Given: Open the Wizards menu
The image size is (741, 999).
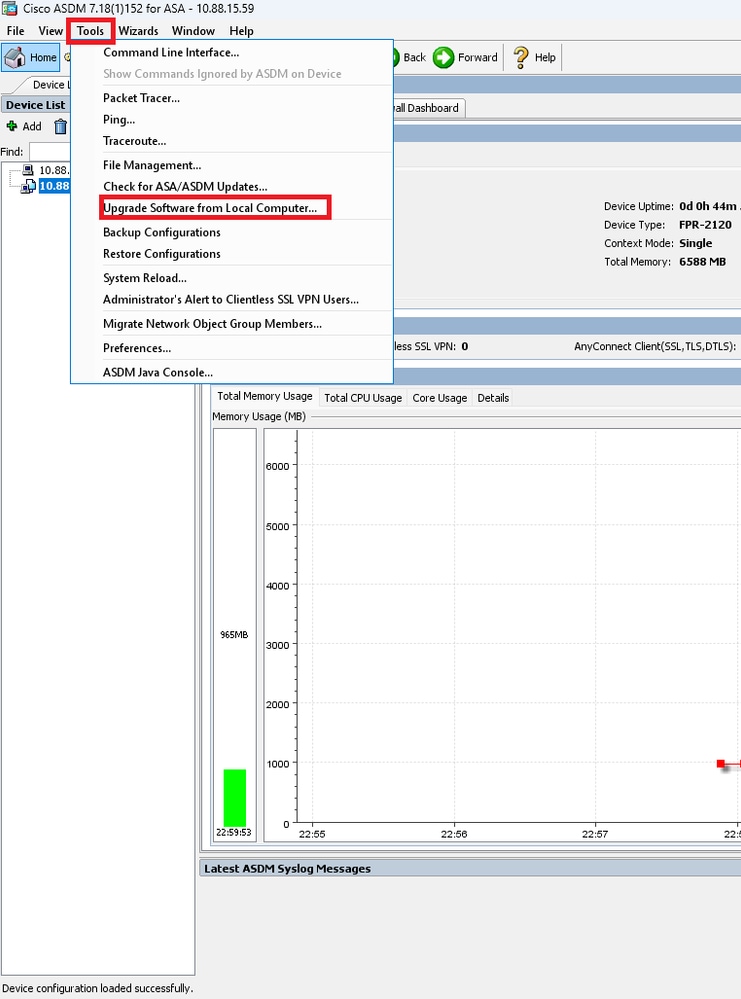Looking at the screenshot, I should (138, 31).
